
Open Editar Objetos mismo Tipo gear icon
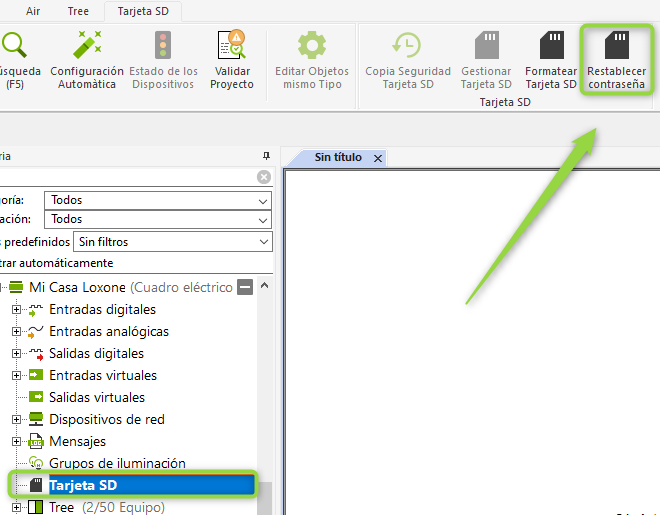coord(312,47)
